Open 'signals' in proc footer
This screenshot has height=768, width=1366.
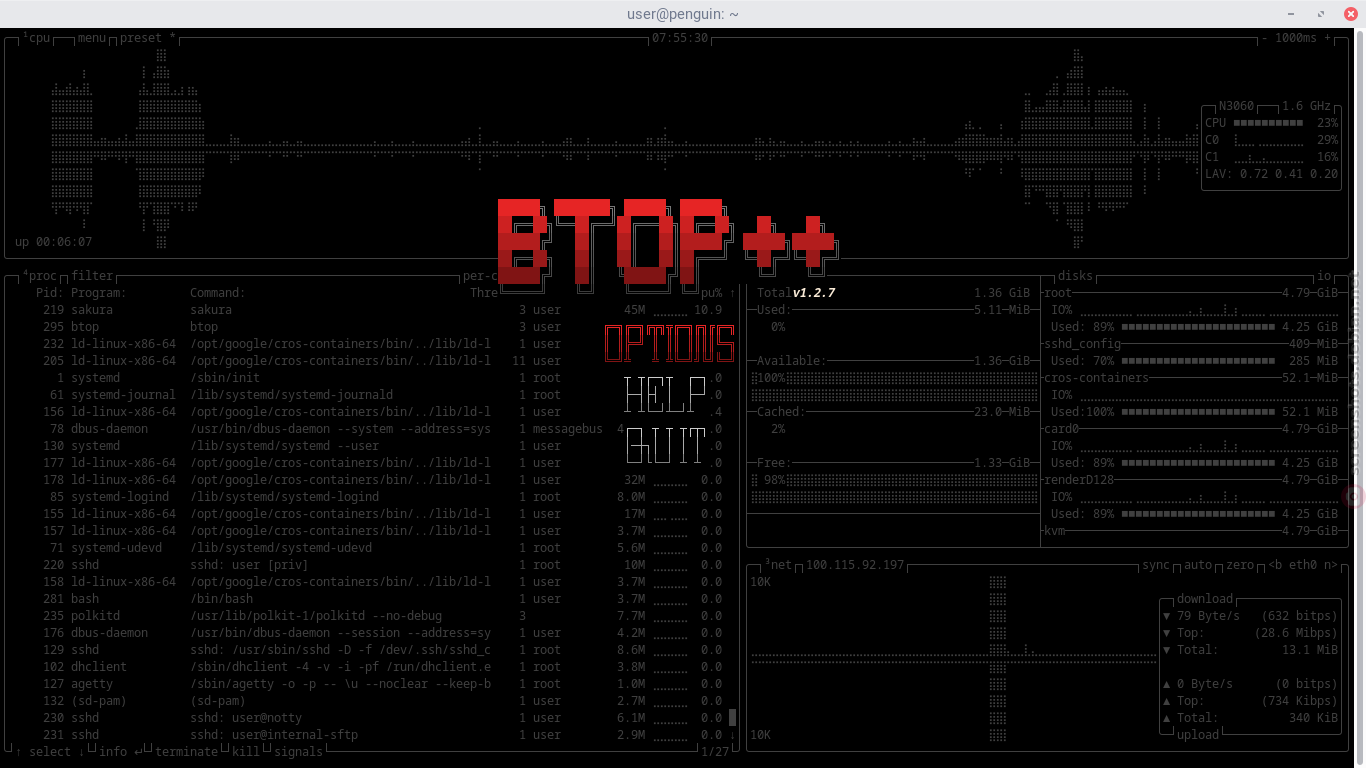point(298,751)
